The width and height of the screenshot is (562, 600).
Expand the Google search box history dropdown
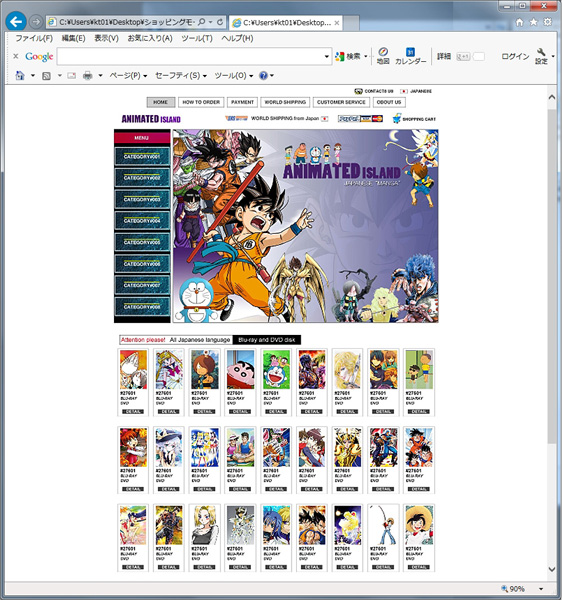point(326,56)
